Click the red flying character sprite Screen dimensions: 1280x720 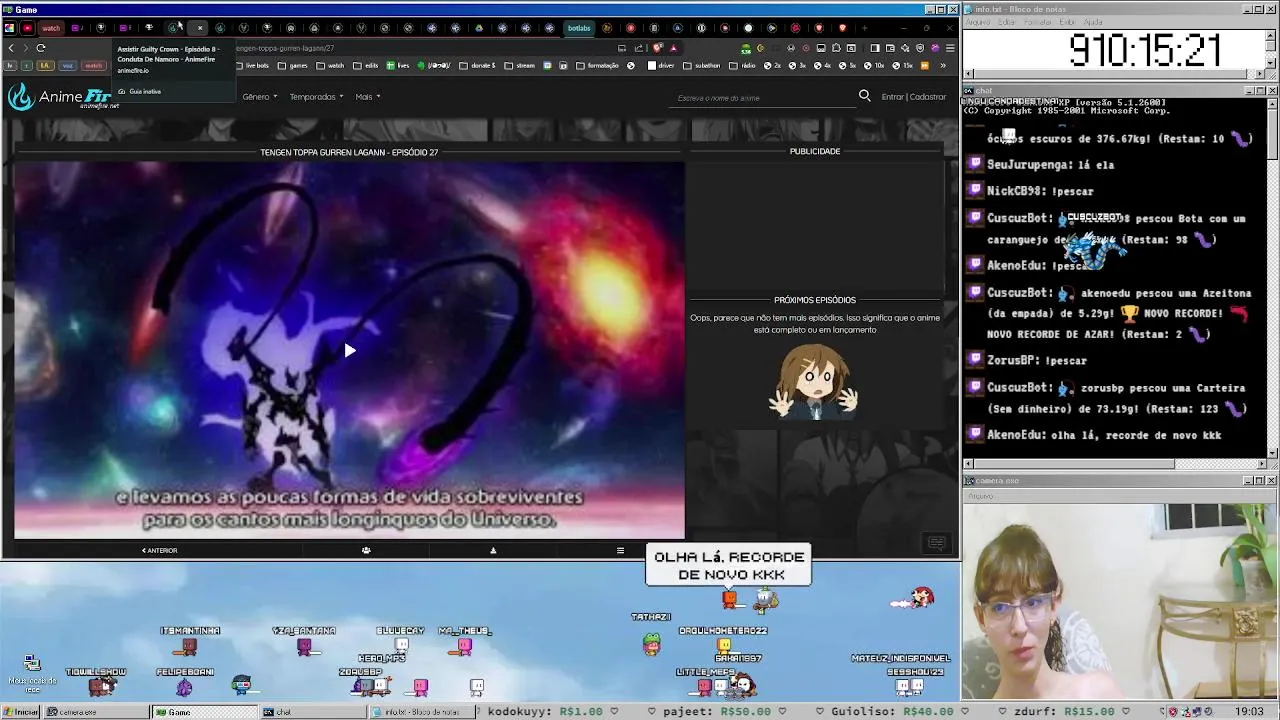click(920, 597)
